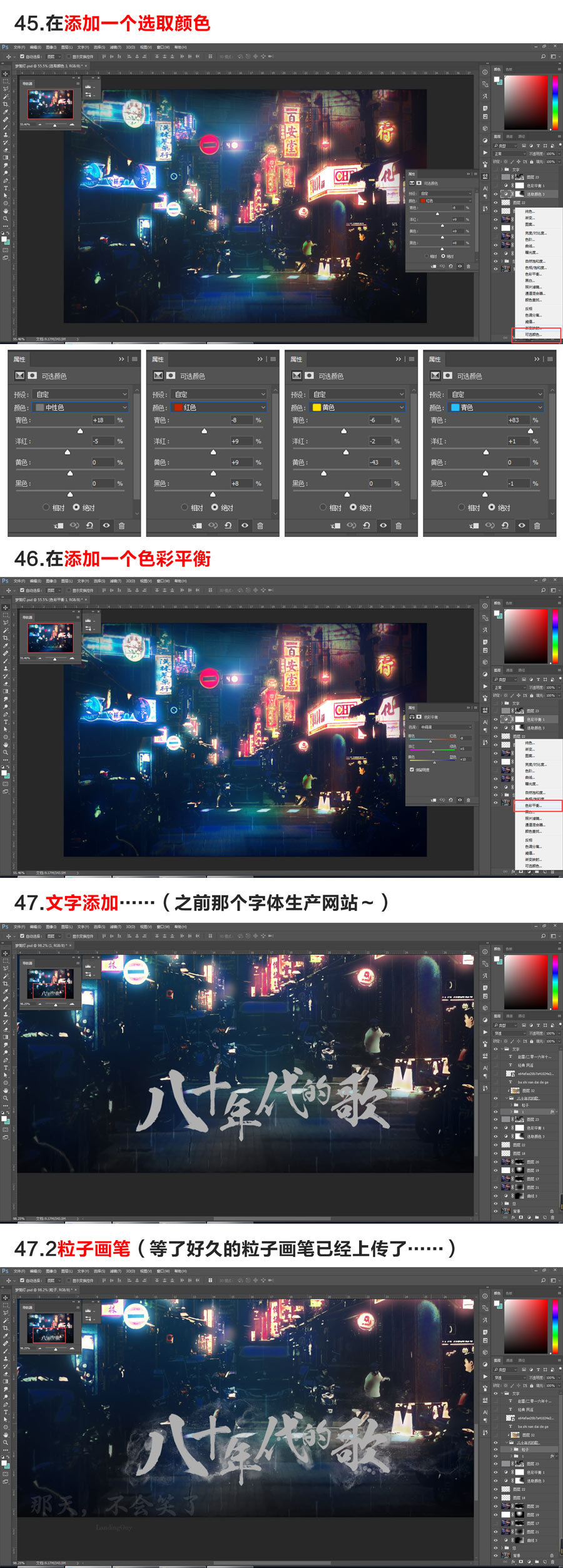Hide 图层 22 layer in step 47 Layers panel
Image resolution: width=563 pixels, height=1568 pixels.
[495, 1145]
